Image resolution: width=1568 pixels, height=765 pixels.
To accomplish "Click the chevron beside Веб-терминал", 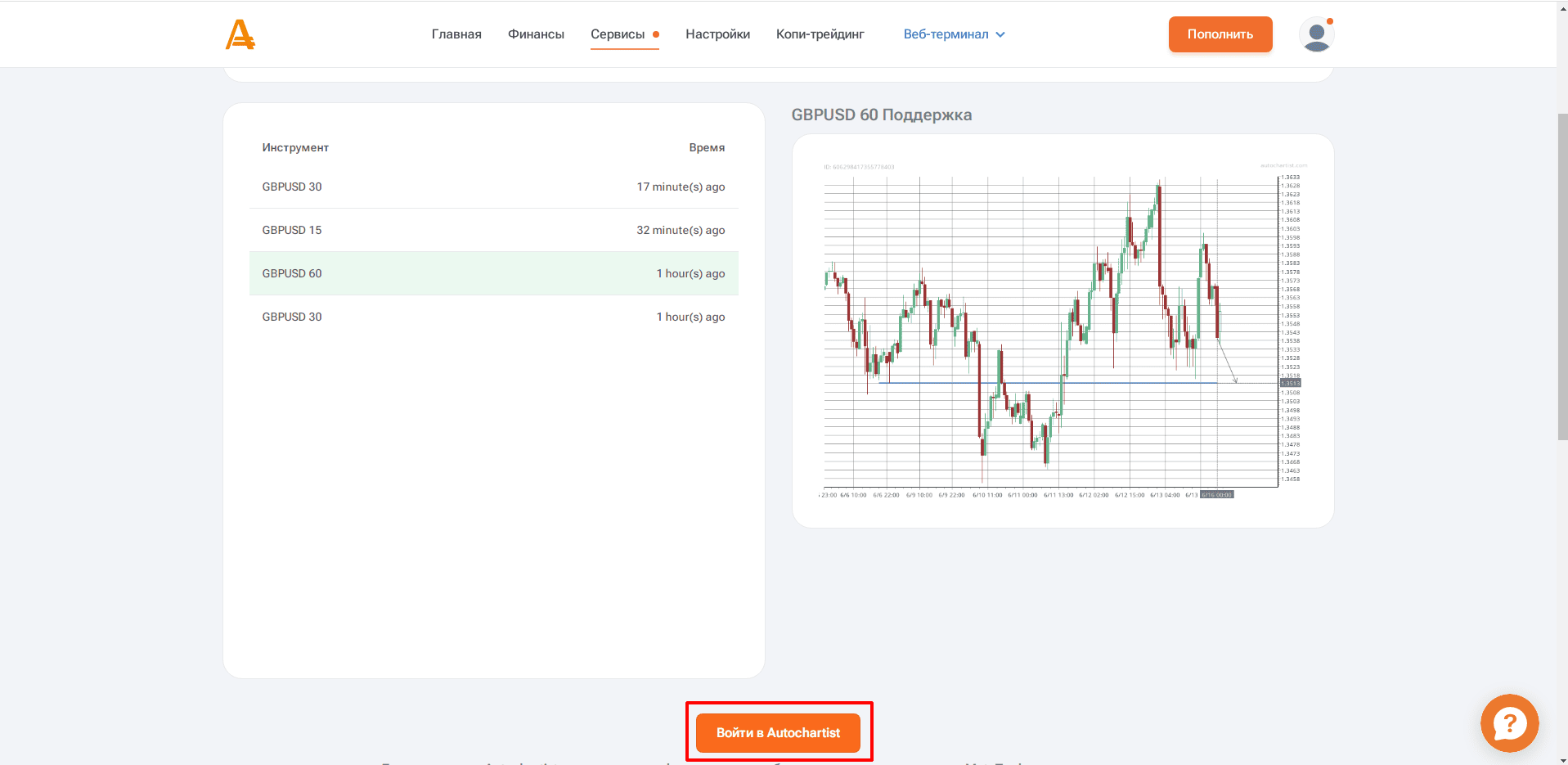I will coord(1000,34).
